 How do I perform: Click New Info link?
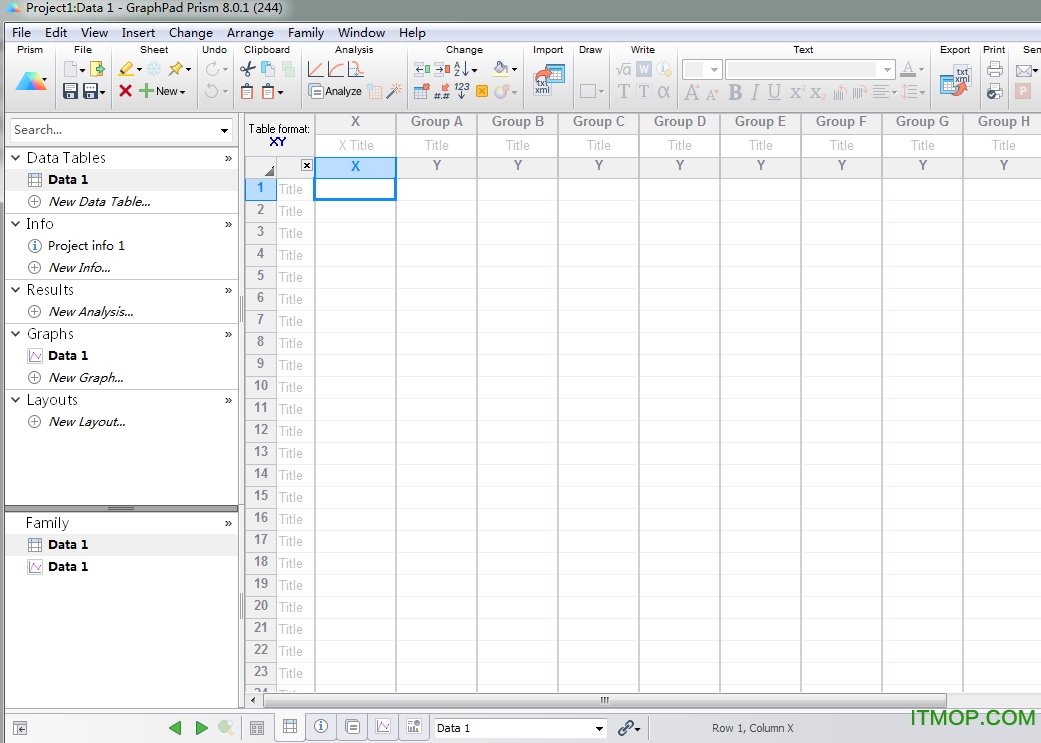point(80,268)
